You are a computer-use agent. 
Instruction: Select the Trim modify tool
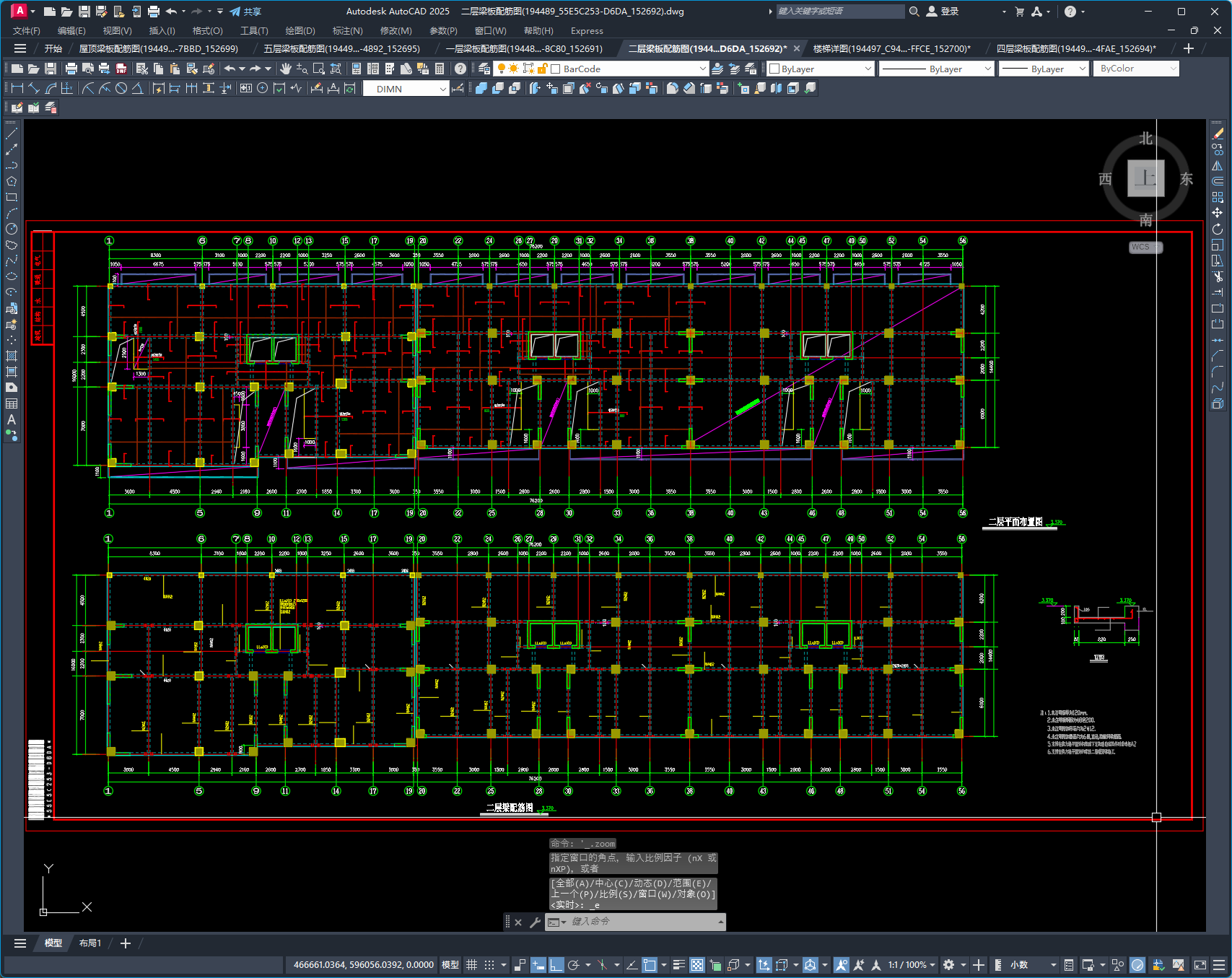(1218, 276)
